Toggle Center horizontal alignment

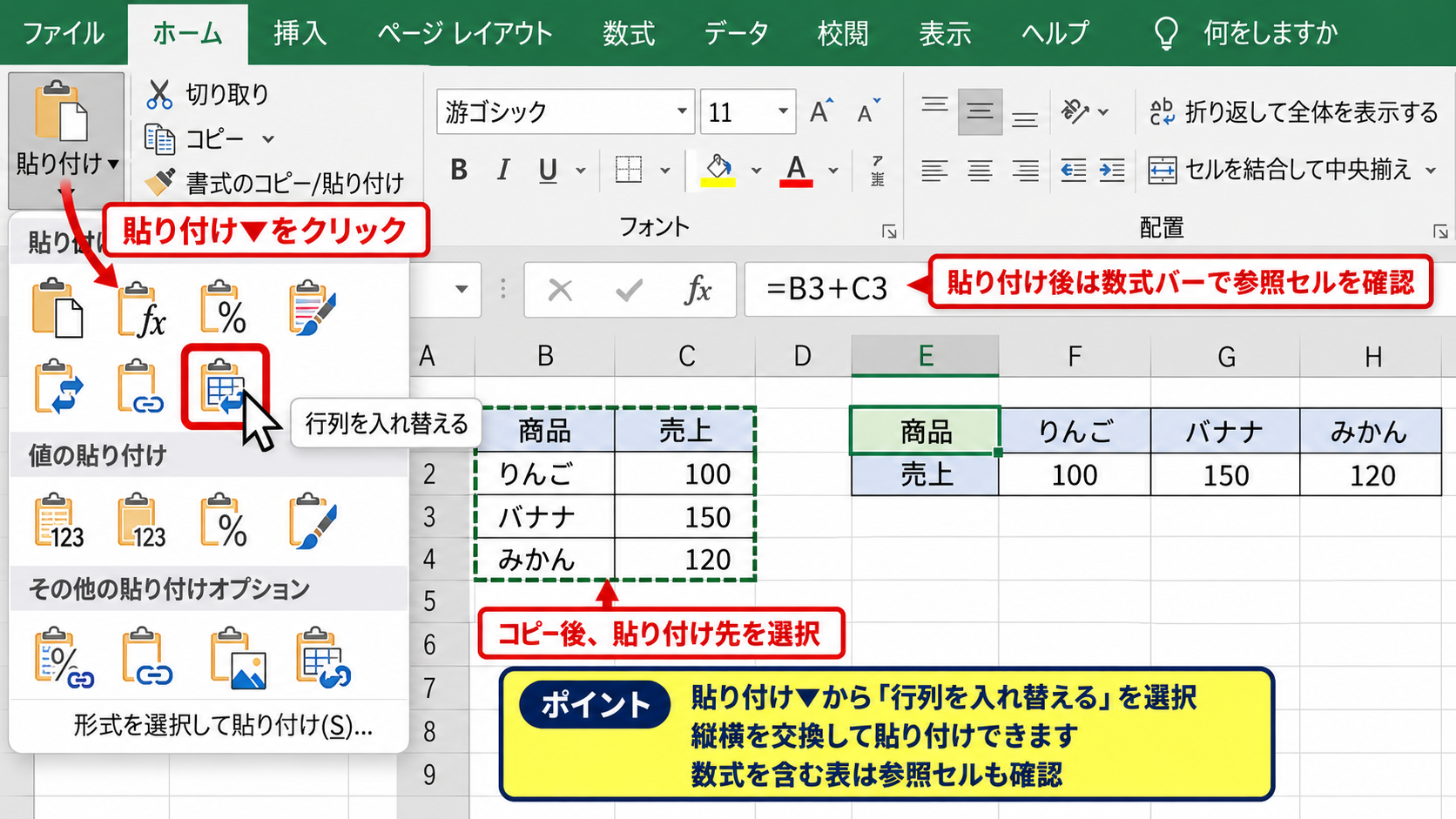click(x=980, y=170)
